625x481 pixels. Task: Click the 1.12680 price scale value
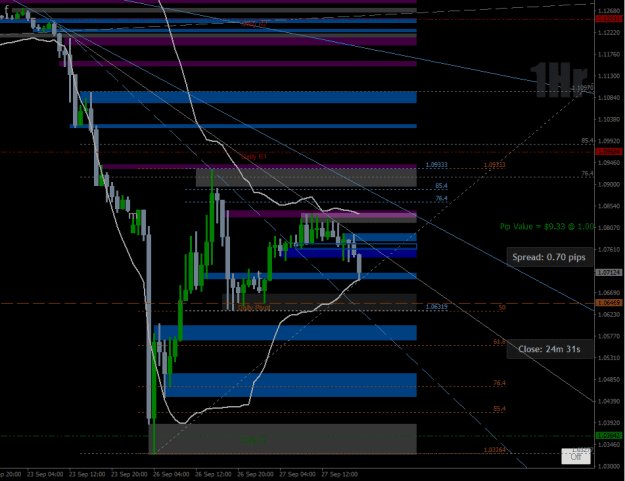coord(609,11)
